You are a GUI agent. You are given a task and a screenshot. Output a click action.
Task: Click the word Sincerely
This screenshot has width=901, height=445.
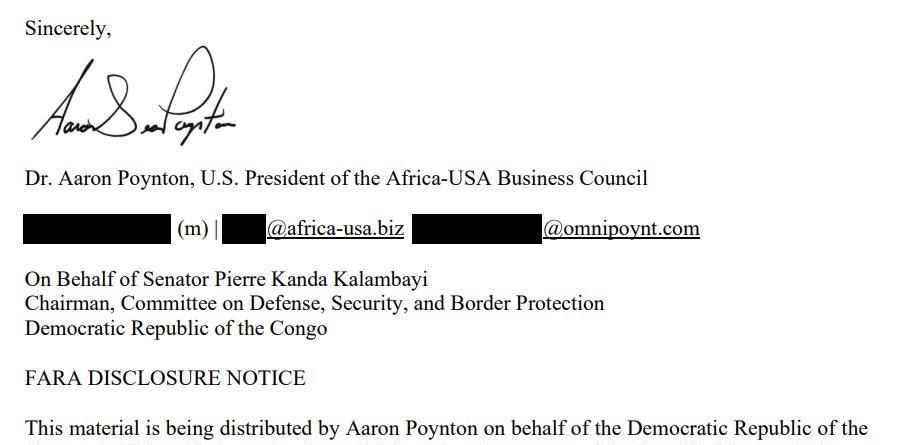point(68,29)
